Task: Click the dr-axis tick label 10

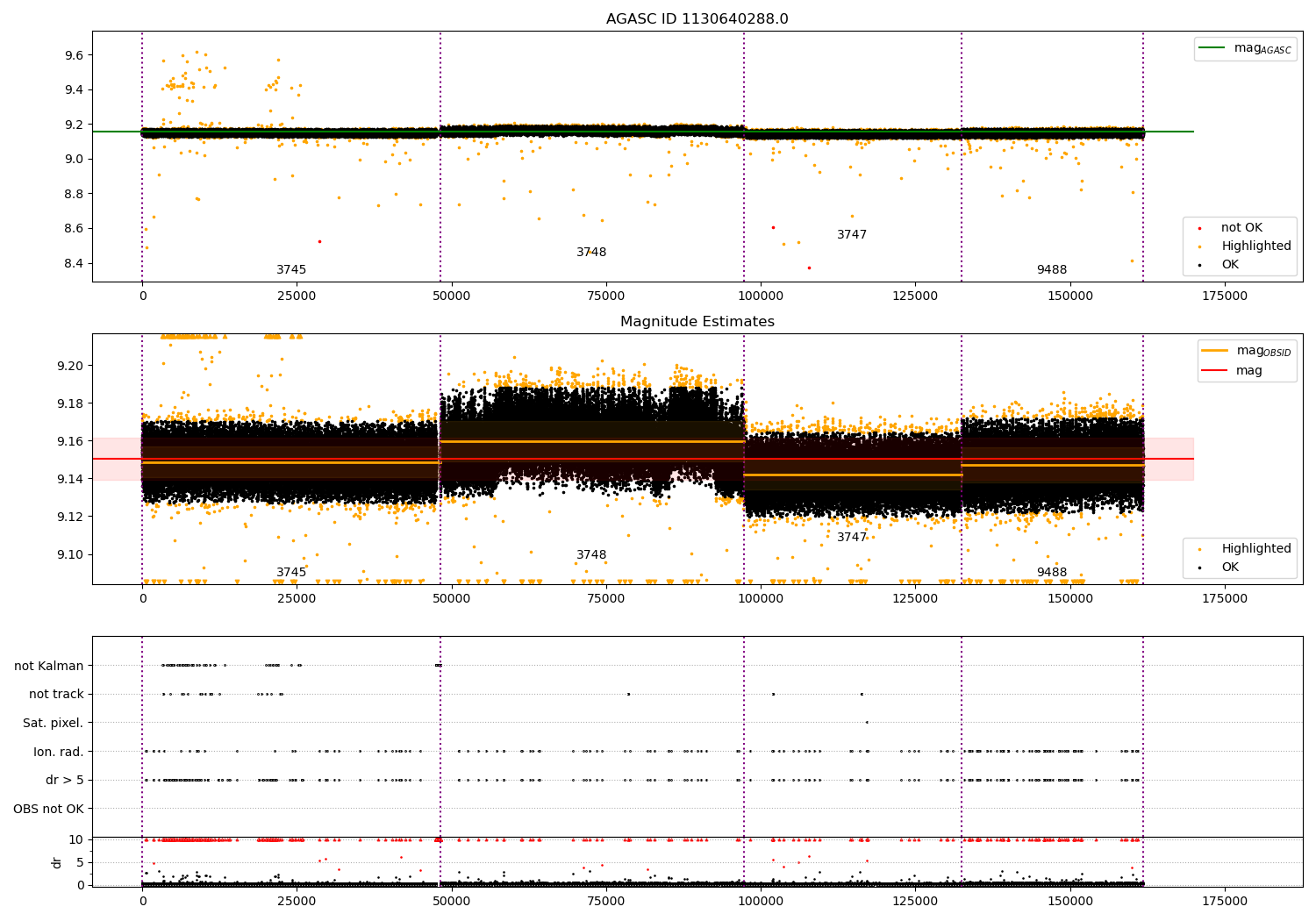Action: tap(77, 839)
